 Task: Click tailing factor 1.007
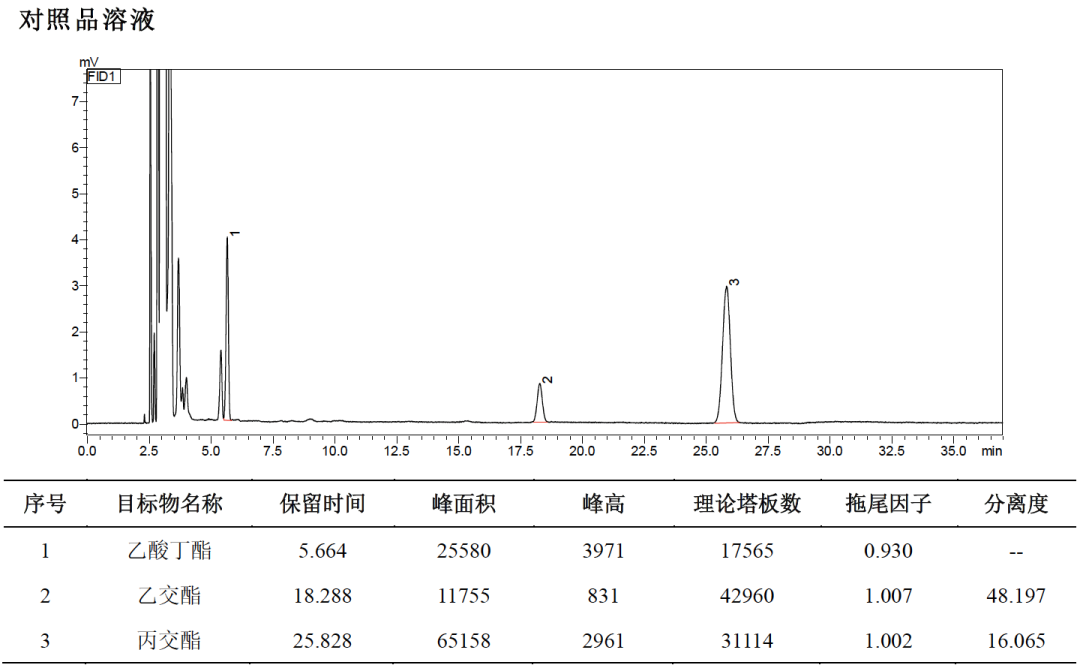[x=889, y=596]
